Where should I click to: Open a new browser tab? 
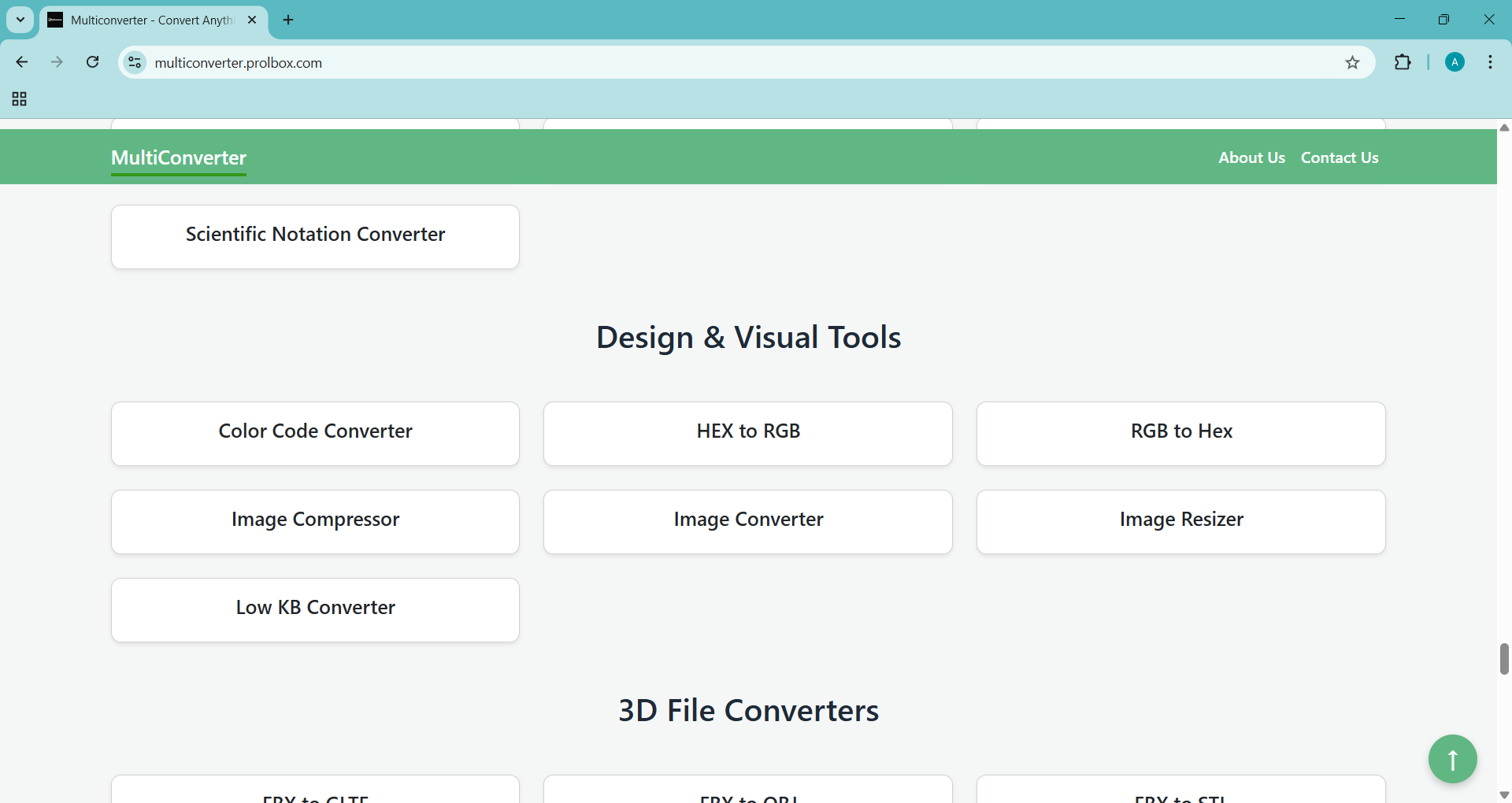tap(288, 20)
